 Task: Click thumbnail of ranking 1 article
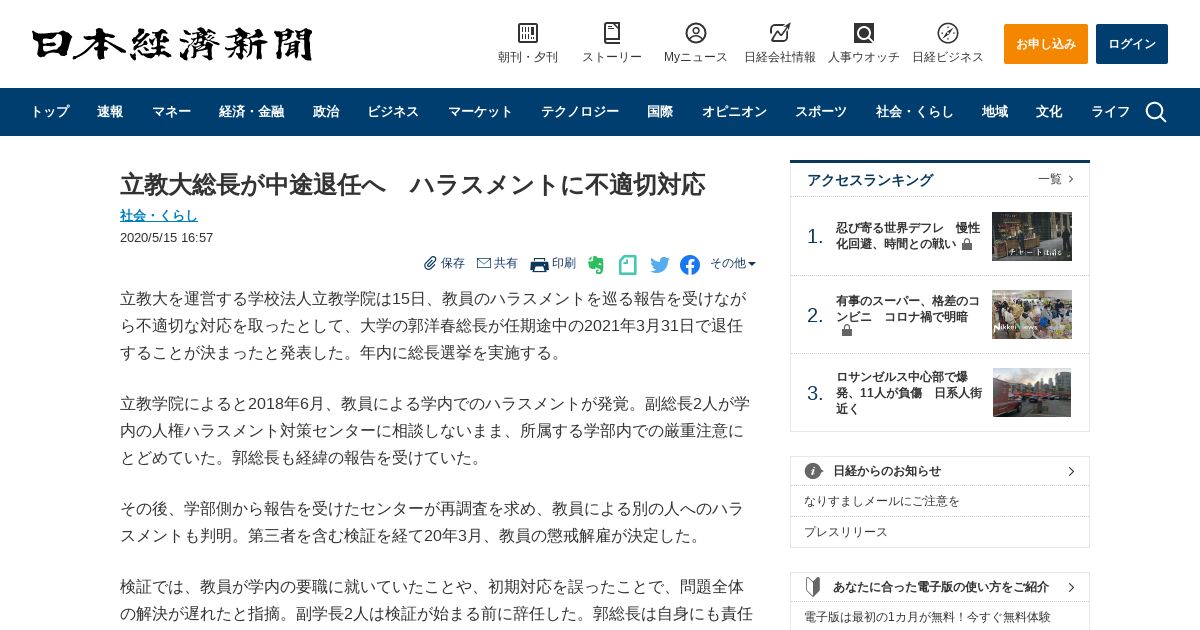tap(1032, 236)
